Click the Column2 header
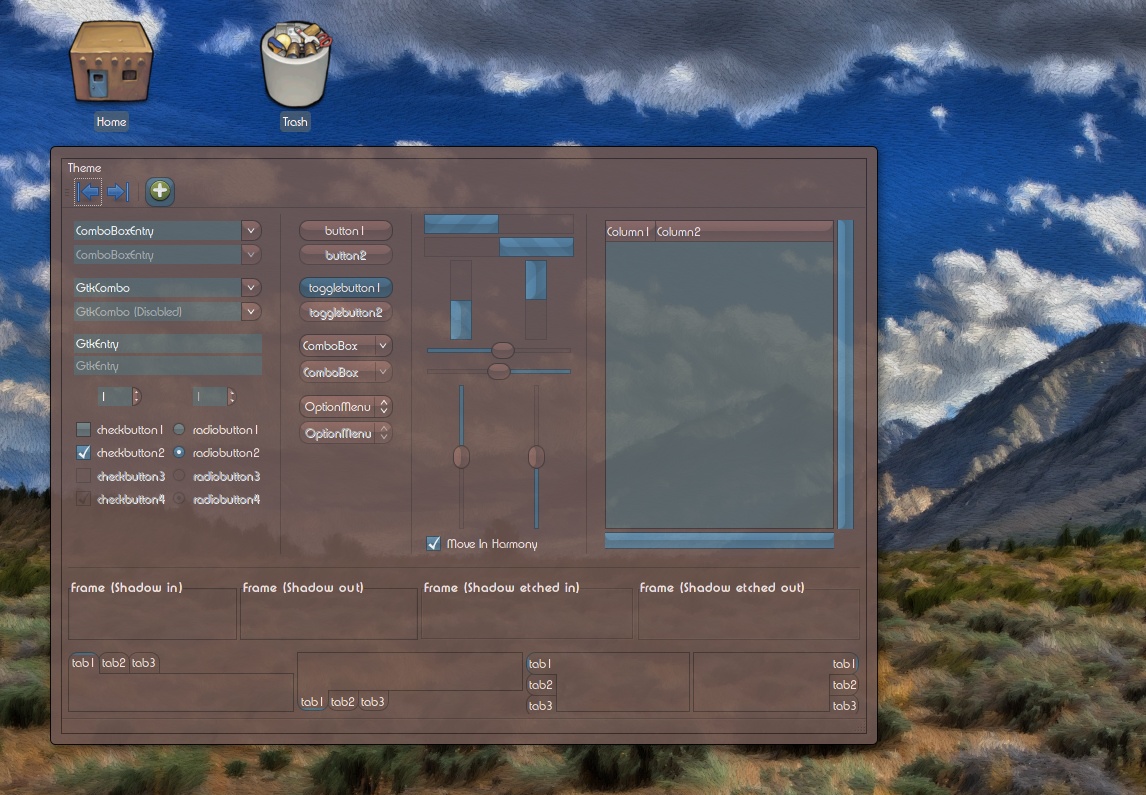The width and height of the screenshot is (1146, 795). point(744,232)
